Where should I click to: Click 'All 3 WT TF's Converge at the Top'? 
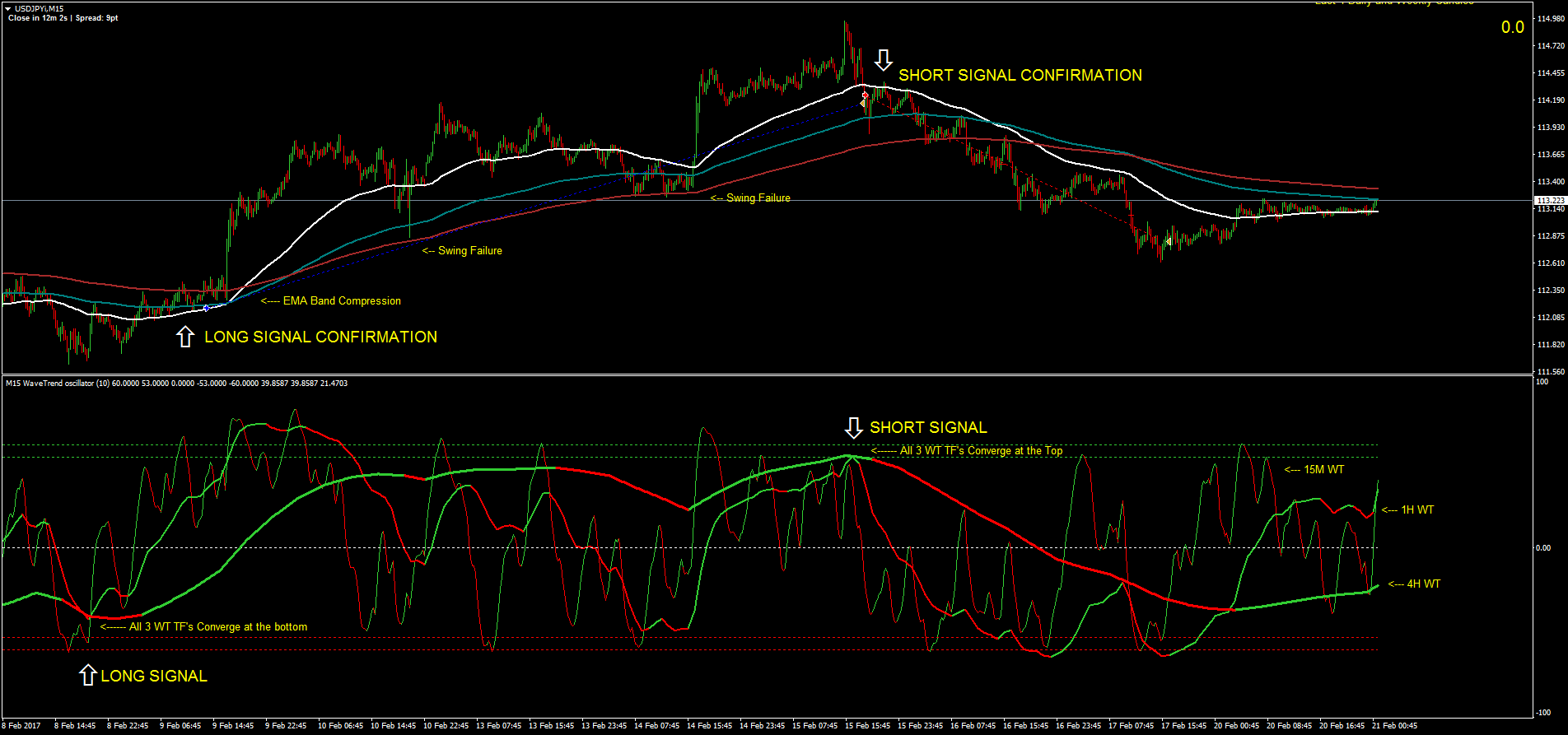[x=967, y=451]
